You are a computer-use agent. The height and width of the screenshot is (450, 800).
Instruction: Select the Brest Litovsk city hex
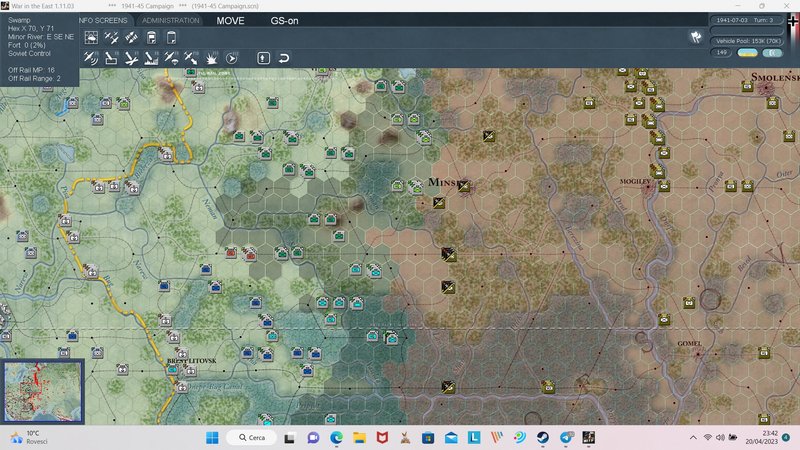click(x=173, y=369)
